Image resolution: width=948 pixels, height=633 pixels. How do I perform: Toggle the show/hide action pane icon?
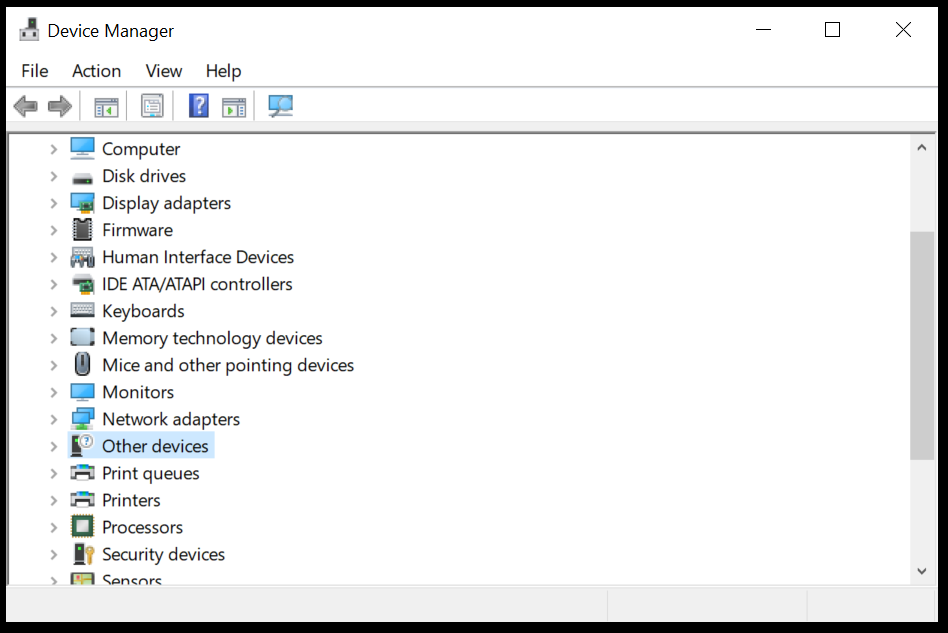[234, 107]
